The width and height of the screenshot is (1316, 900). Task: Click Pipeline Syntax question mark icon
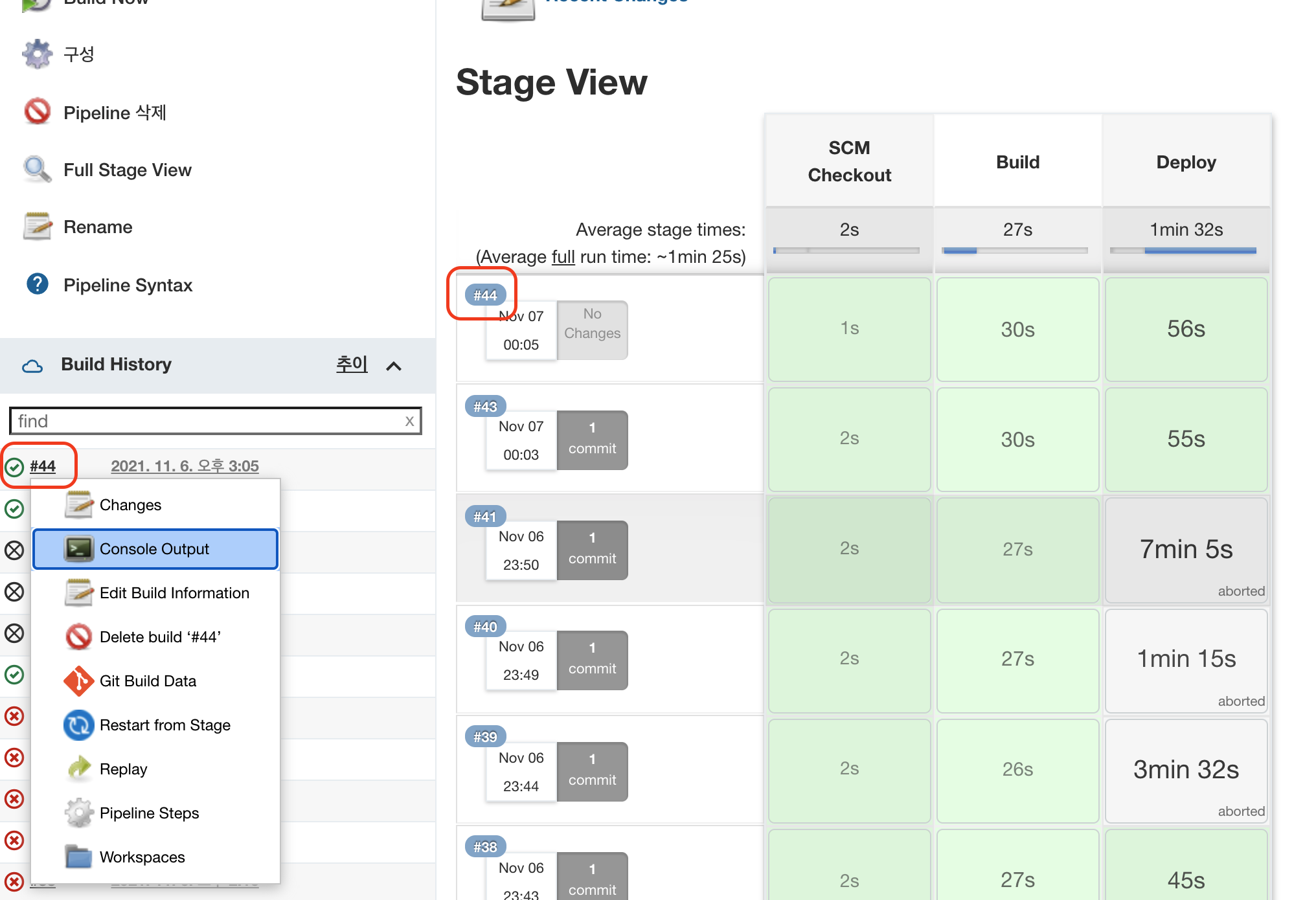pyautogui.click(x=37, y=284)
